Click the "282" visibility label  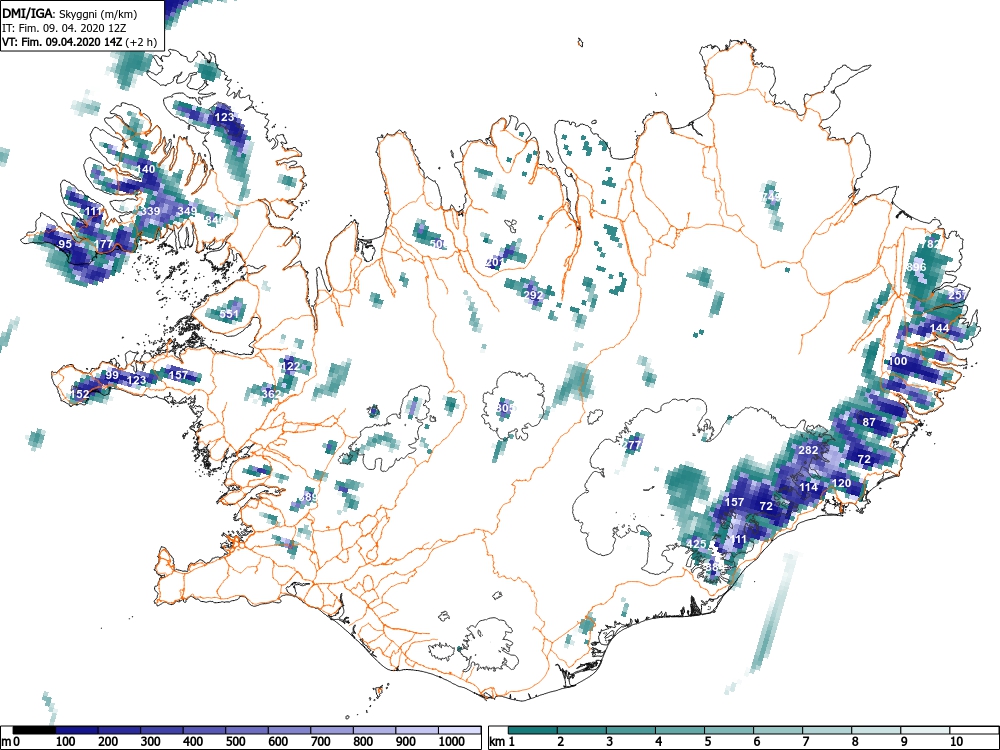808,450
